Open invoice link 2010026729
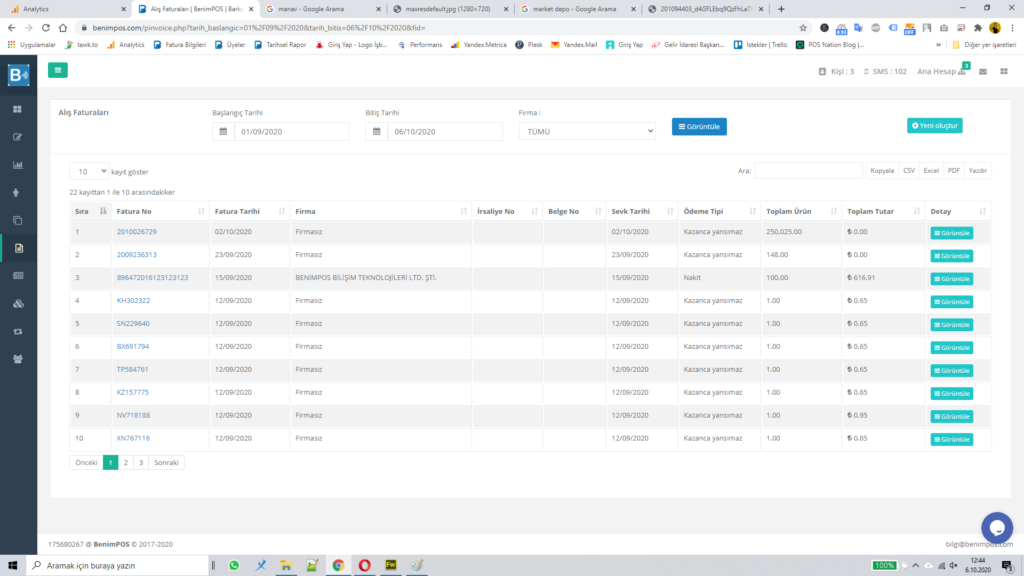Viewport: 1024px width, 576px height. [x=136, y=232]
